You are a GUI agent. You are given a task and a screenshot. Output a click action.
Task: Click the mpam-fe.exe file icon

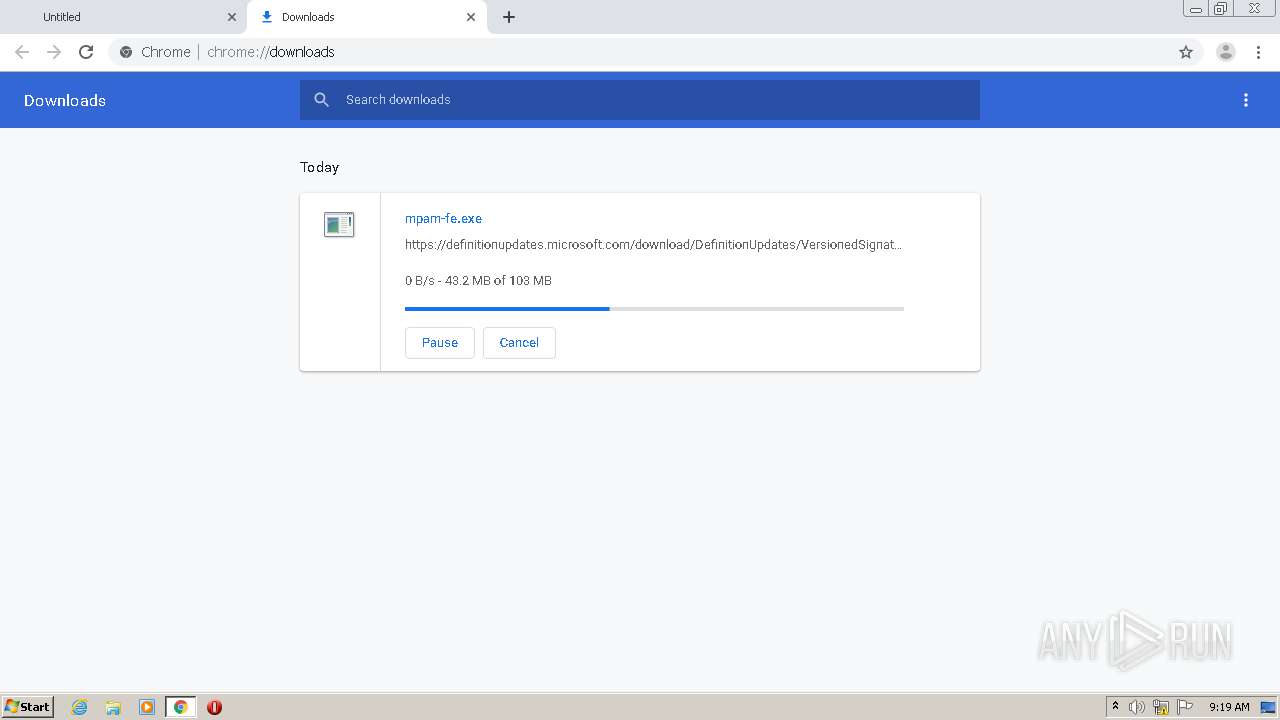(339, 225)
